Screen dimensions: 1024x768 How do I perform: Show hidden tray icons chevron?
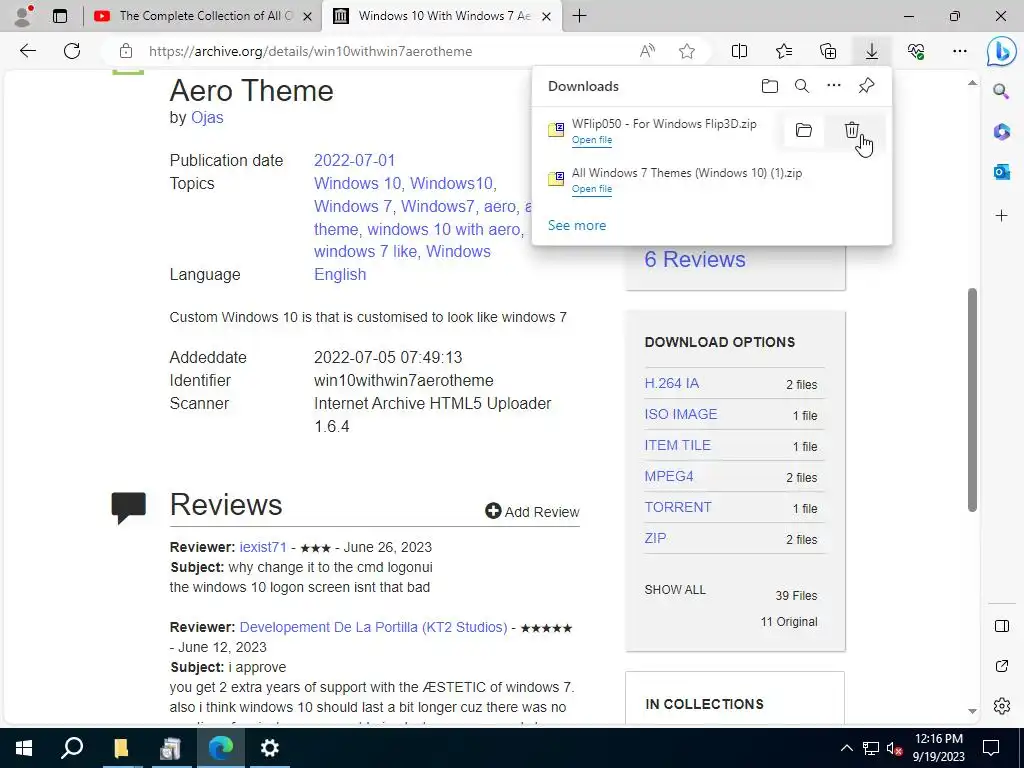click(x=846, y=748)
